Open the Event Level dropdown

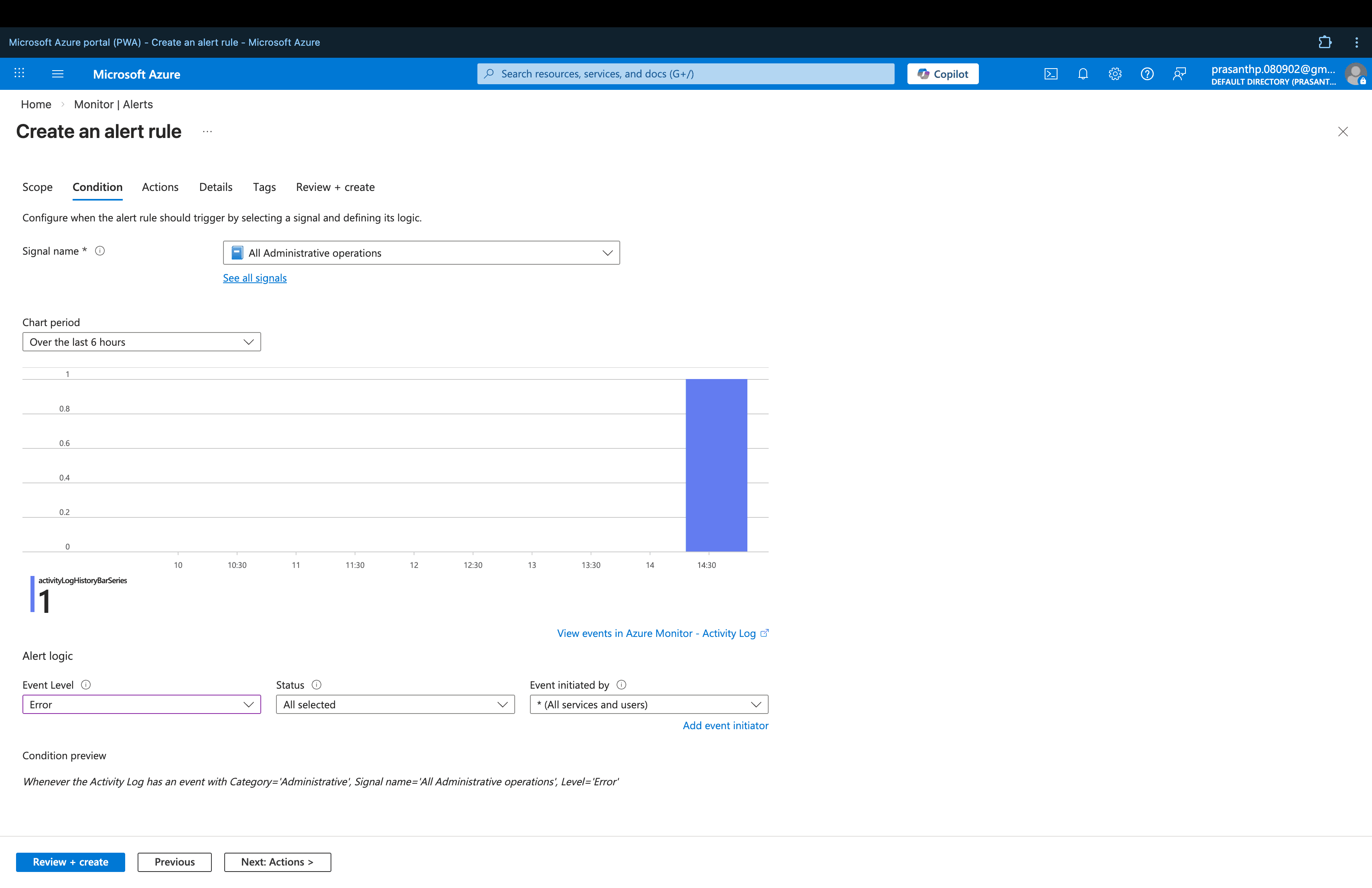pyautogui.click(x=141, y=704)
